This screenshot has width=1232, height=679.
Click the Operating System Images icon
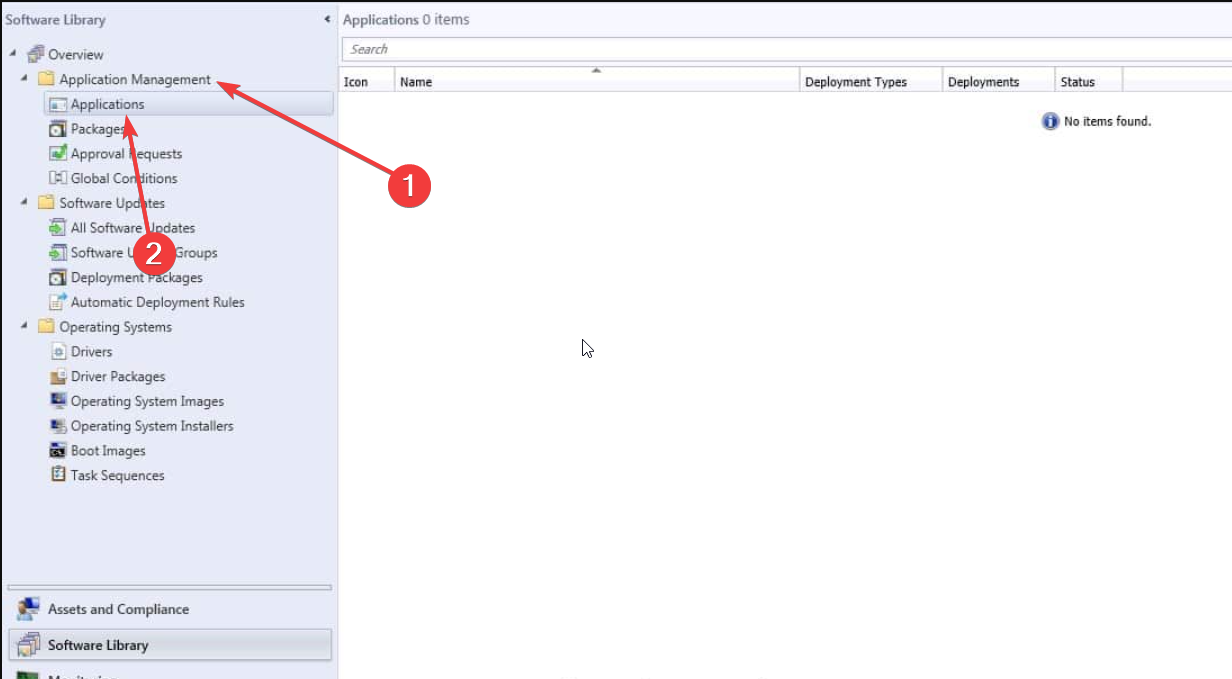[58, 401]
